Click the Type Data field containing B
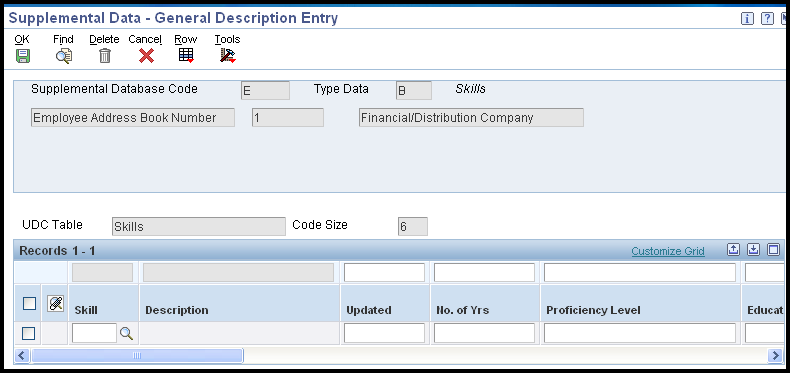The height and width of the screenshot is (373, 790). point(414,91)
